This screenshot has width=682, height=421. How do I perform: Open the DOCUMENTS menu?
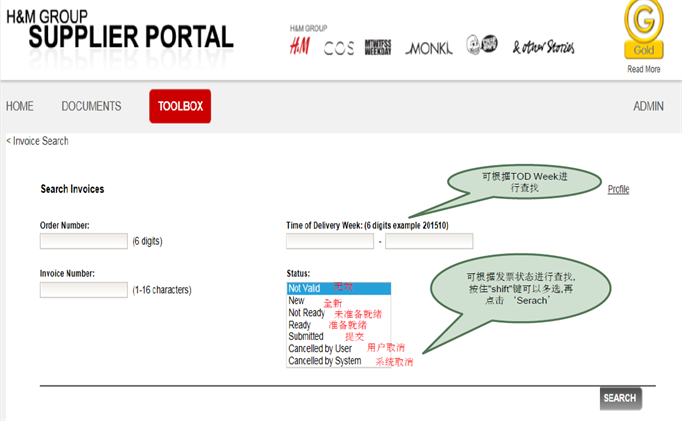[91, 106]
